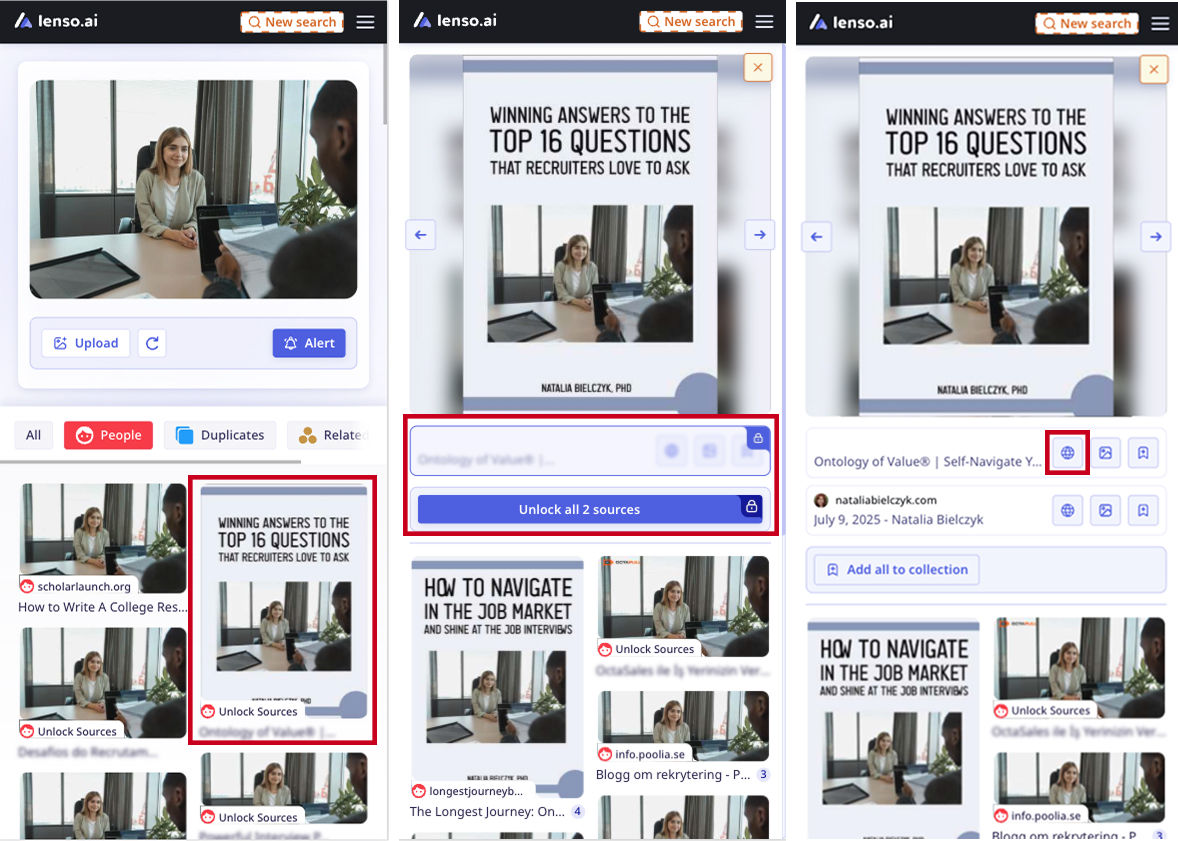Click image search icon in Ontology of Value row
1178x841 pixels.
point(1106,453)
